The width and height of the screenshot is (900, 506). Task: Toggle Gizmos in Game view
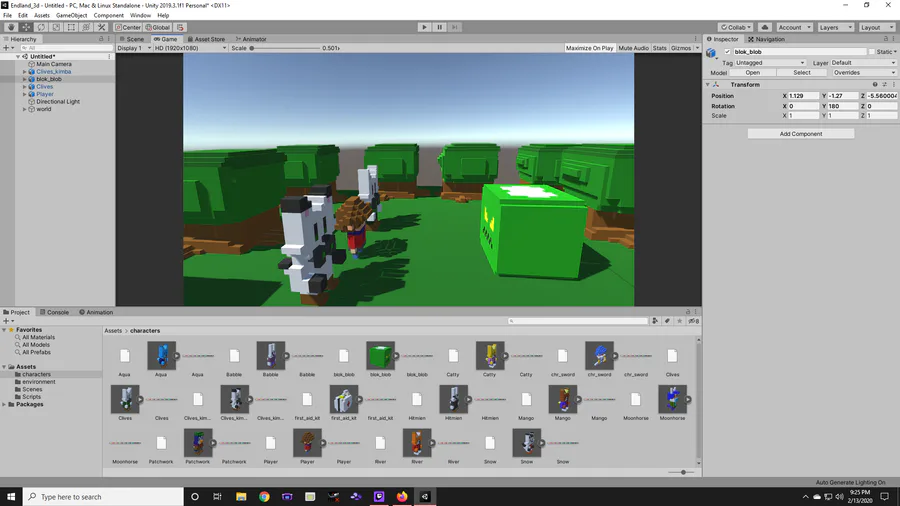(681, 48)
